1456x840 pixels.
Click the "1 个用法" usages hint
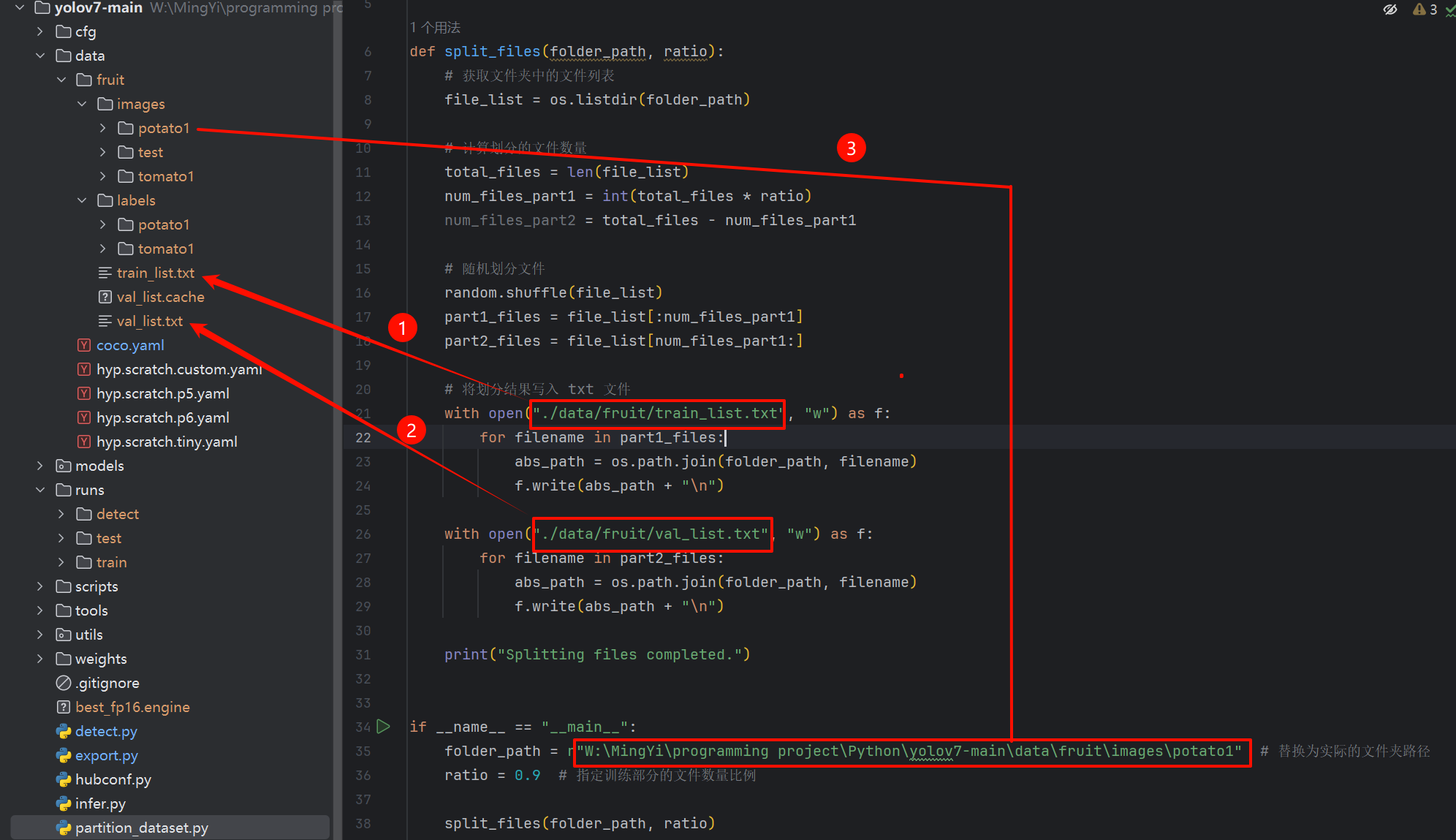[435, 28]
